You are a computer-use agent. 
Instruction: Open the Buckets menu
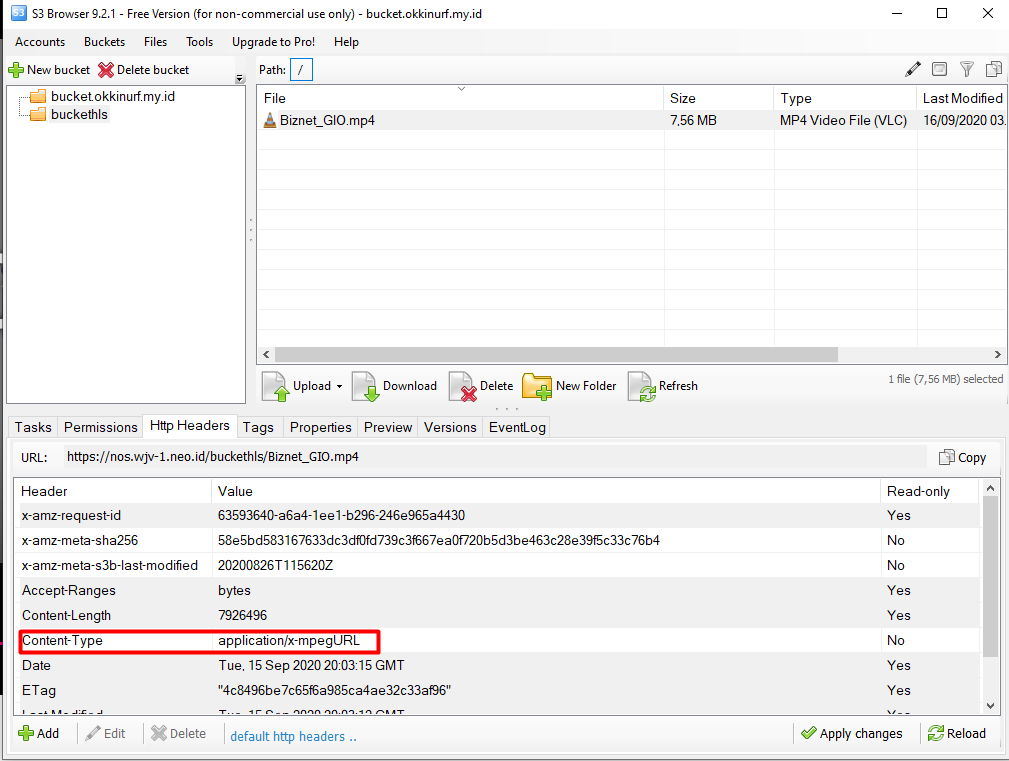point(104,42)
